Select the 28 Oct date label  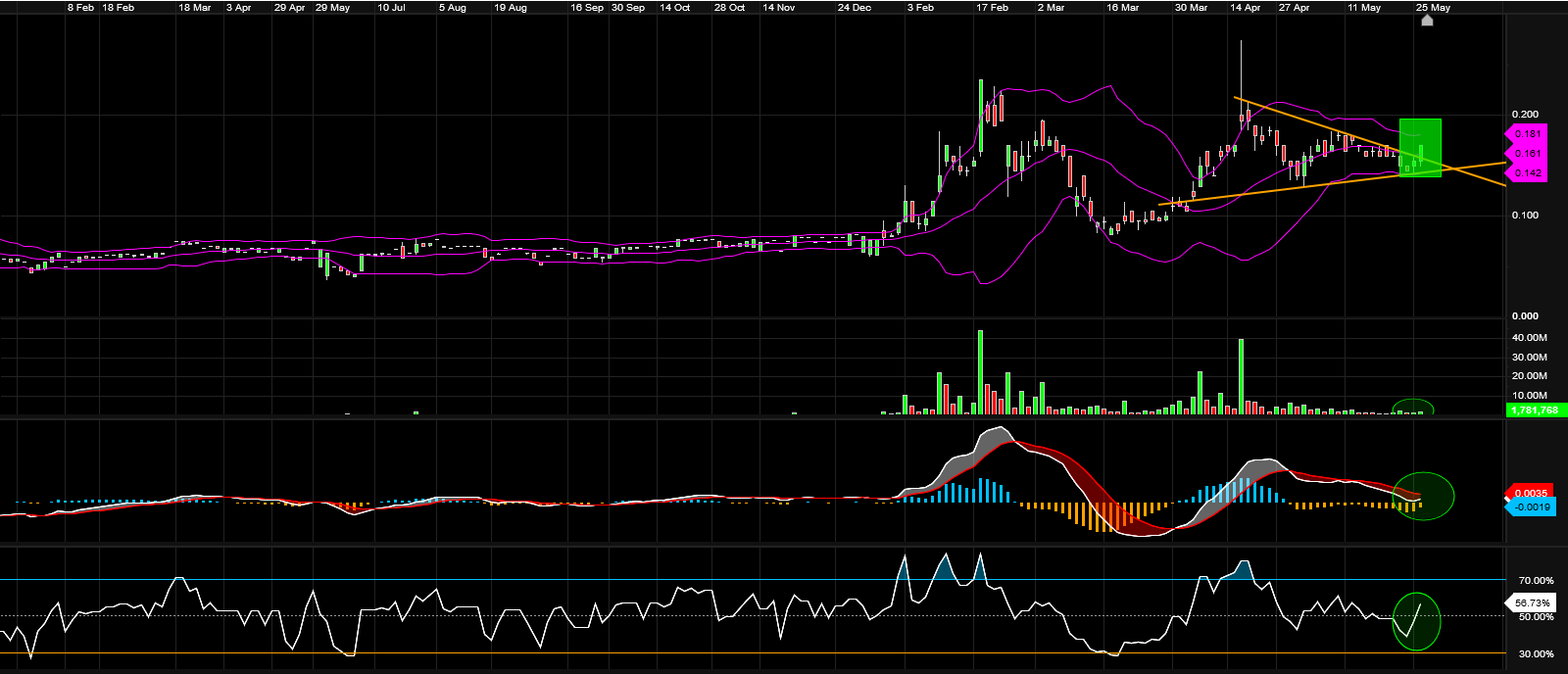730,7
